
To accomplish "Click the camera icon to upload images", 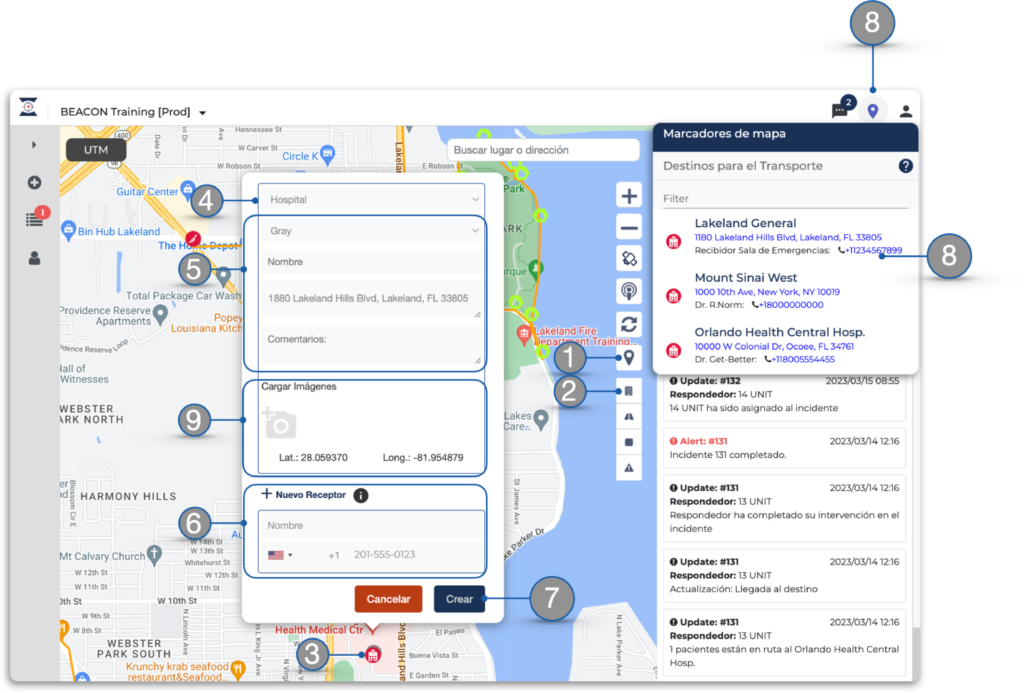I will coord(280,423).
